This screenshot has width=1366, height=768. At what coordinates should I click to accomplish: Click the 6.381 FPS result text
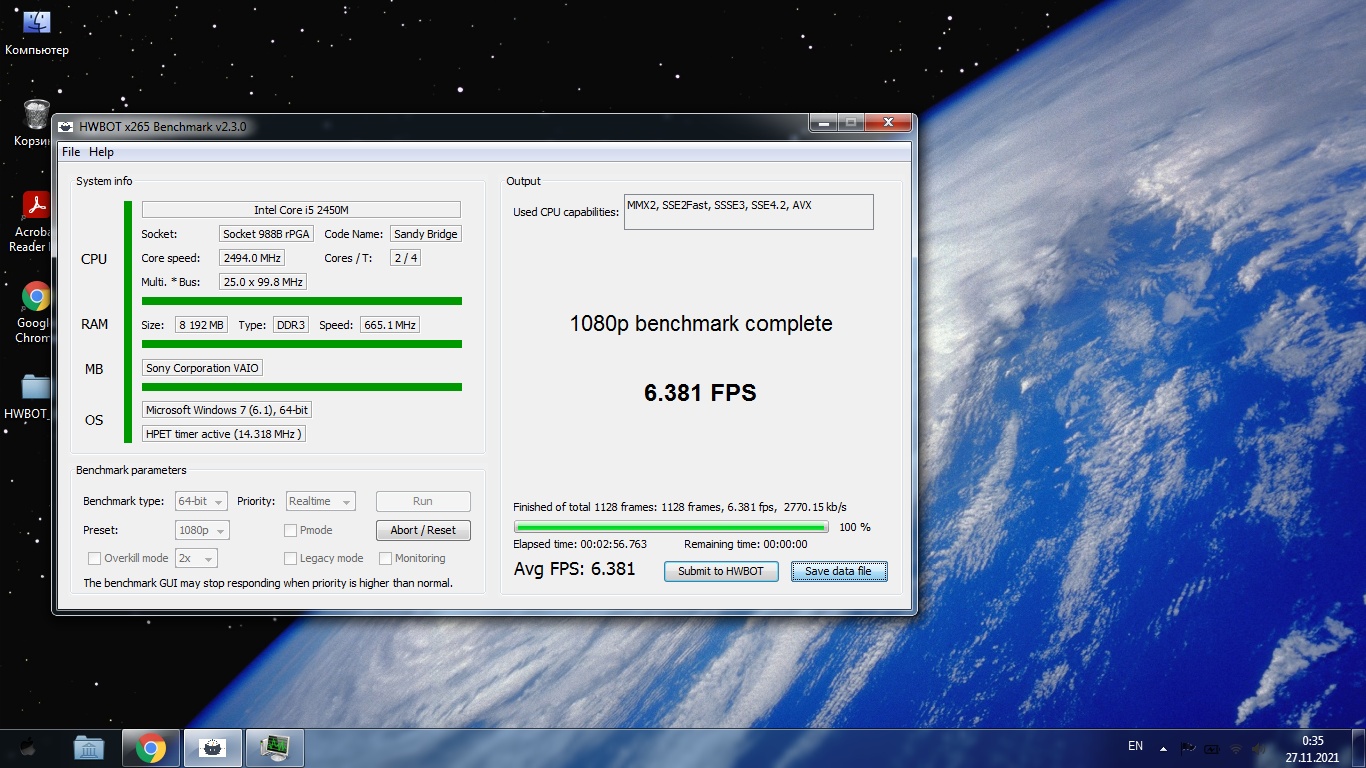[700, 393]
